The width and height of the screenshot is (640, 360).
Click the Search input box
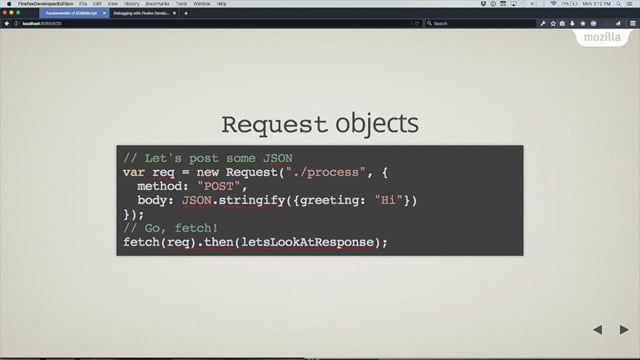480,24
